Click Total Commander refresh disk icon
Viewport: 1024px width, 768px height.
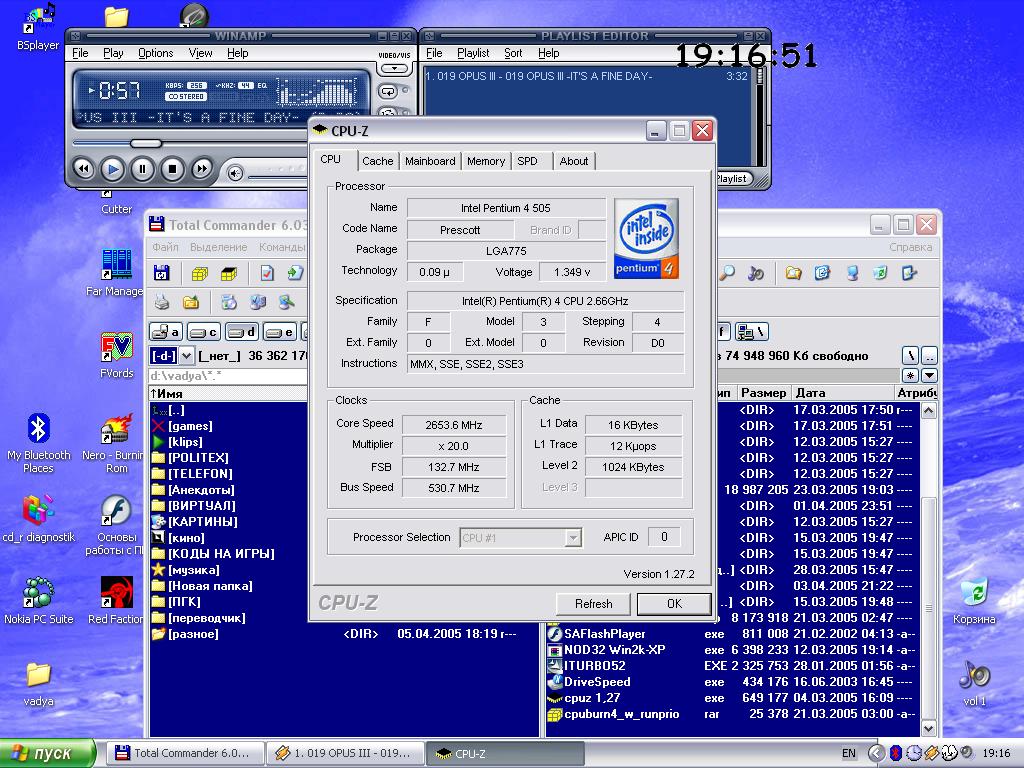[x=161, y=273]
